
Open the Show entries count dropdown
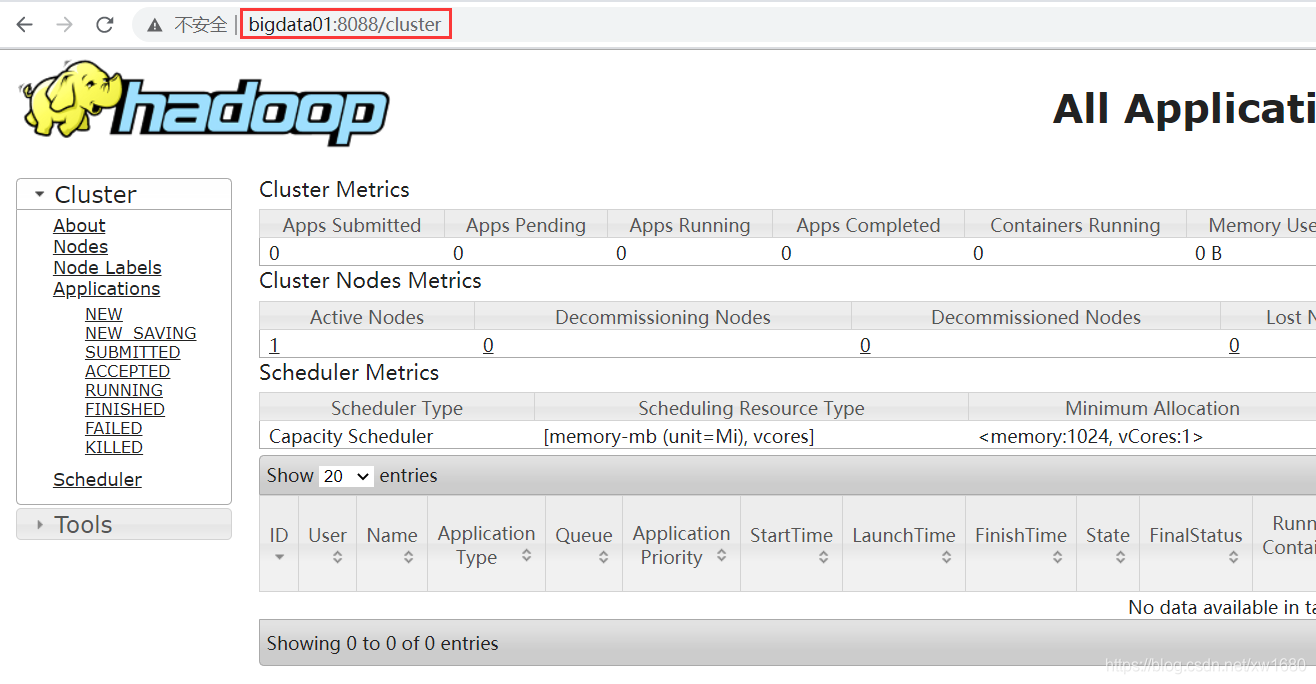(x=346, y=476)
